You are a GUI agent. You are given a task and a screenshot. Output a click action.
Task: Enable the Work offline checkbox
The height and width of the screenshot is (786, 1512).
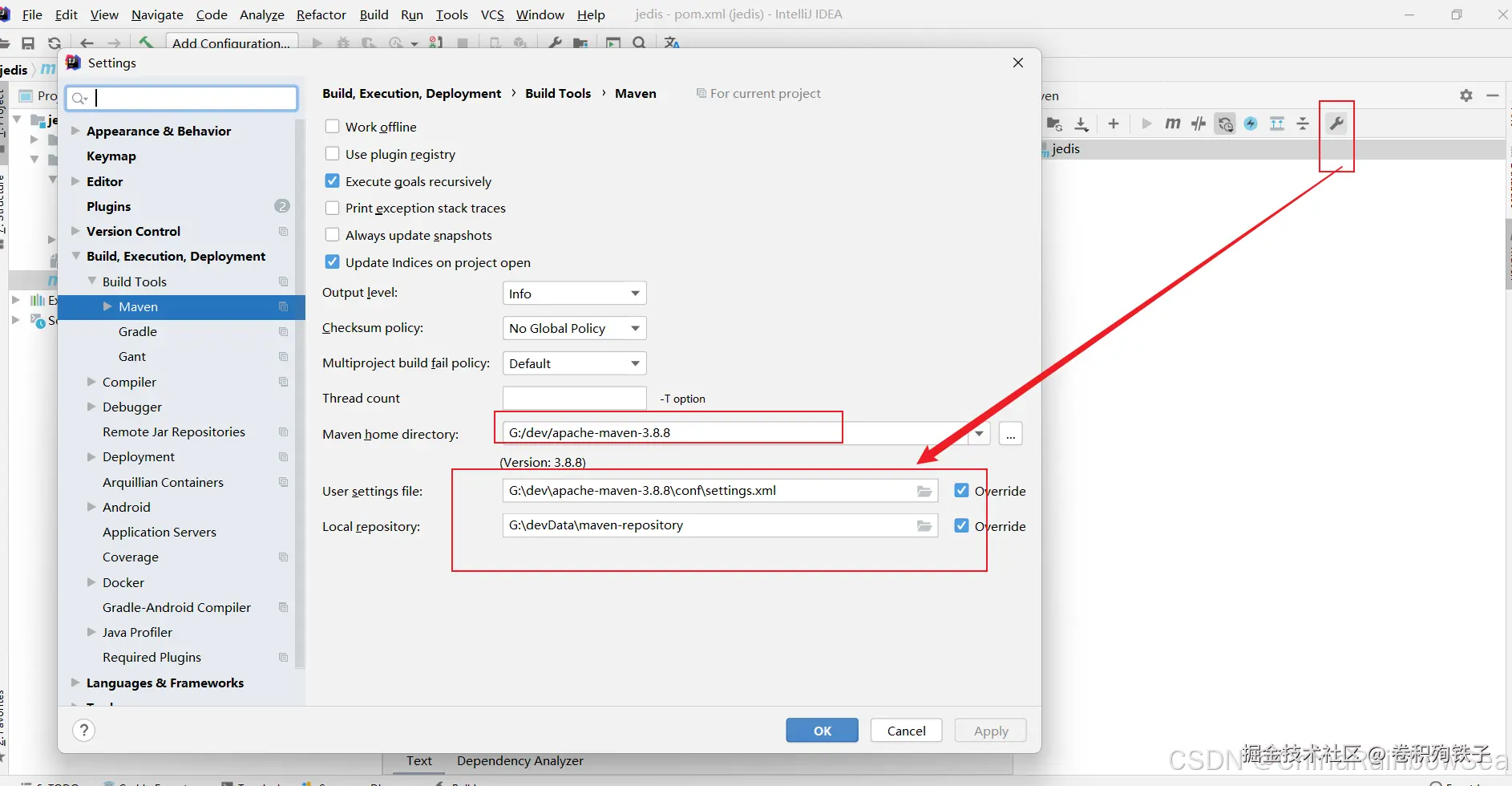point(332,127)
